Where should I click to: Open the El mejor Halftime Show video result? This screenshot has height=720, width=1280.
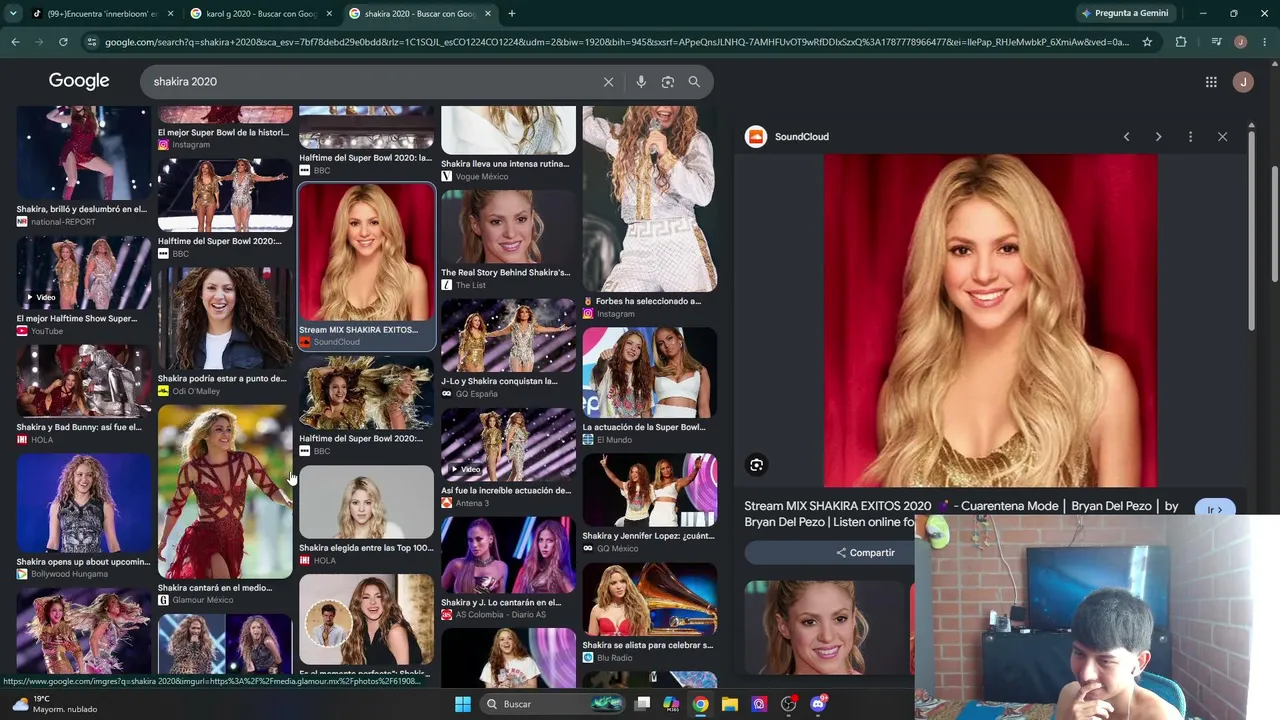tap(83, 273)
